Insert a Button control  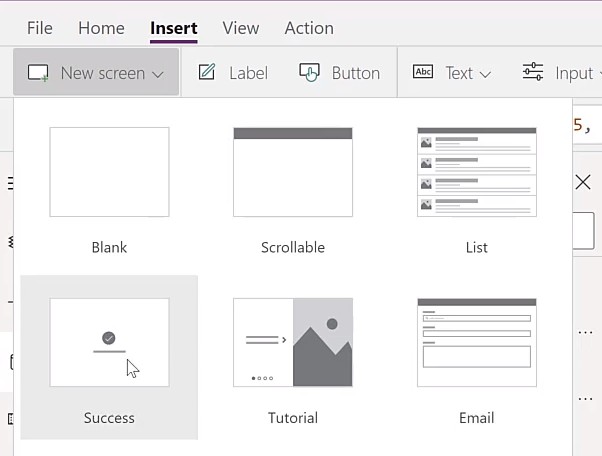(x=356, y=73)
